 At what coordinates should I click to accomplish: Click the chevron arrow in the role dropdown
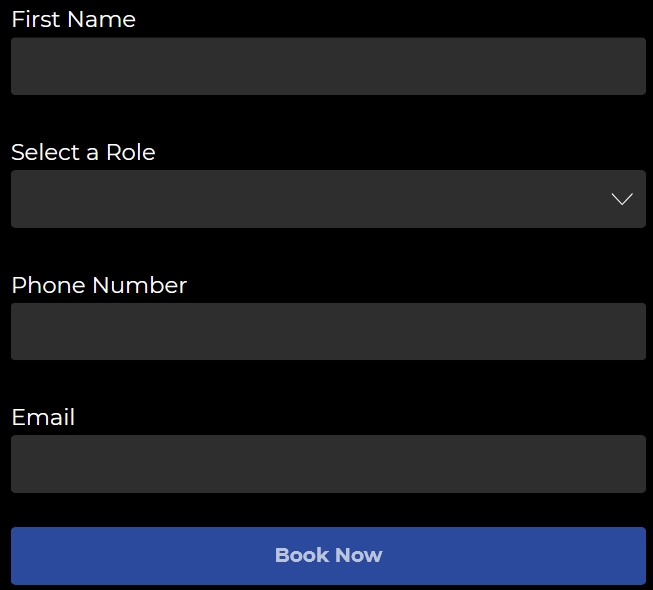tap(622, 199)
